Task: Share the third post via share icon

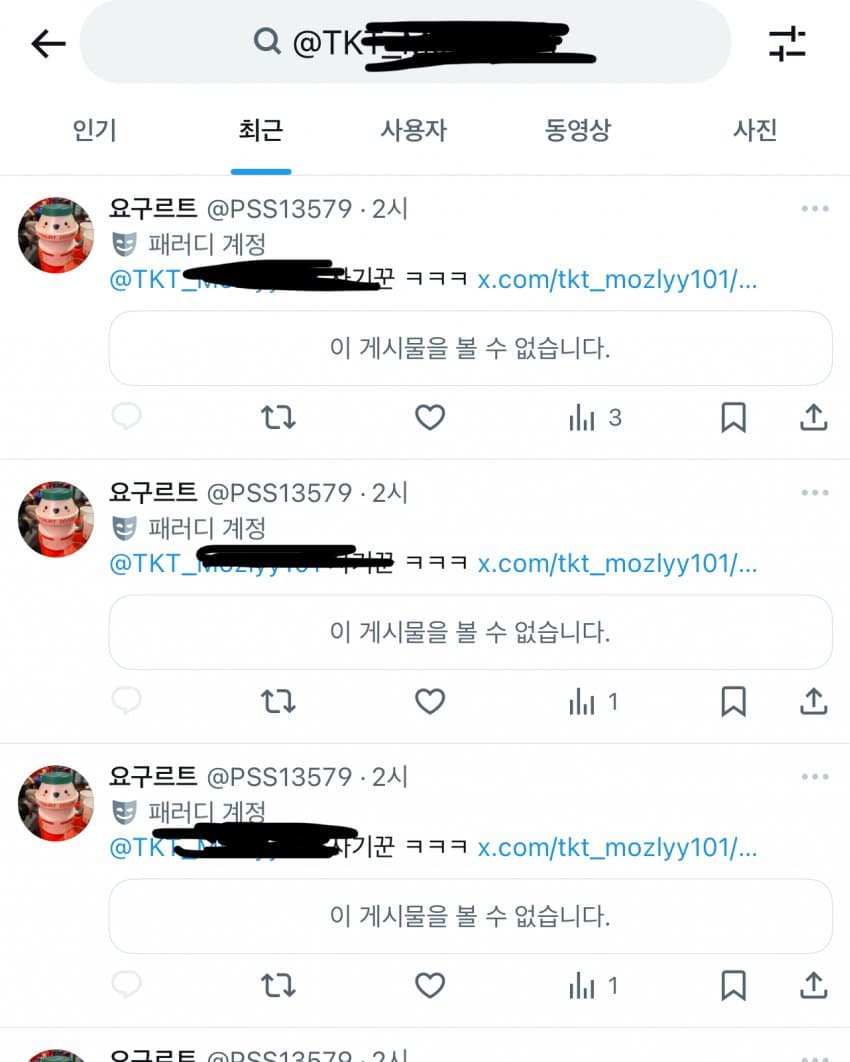Action: (813, 985)
